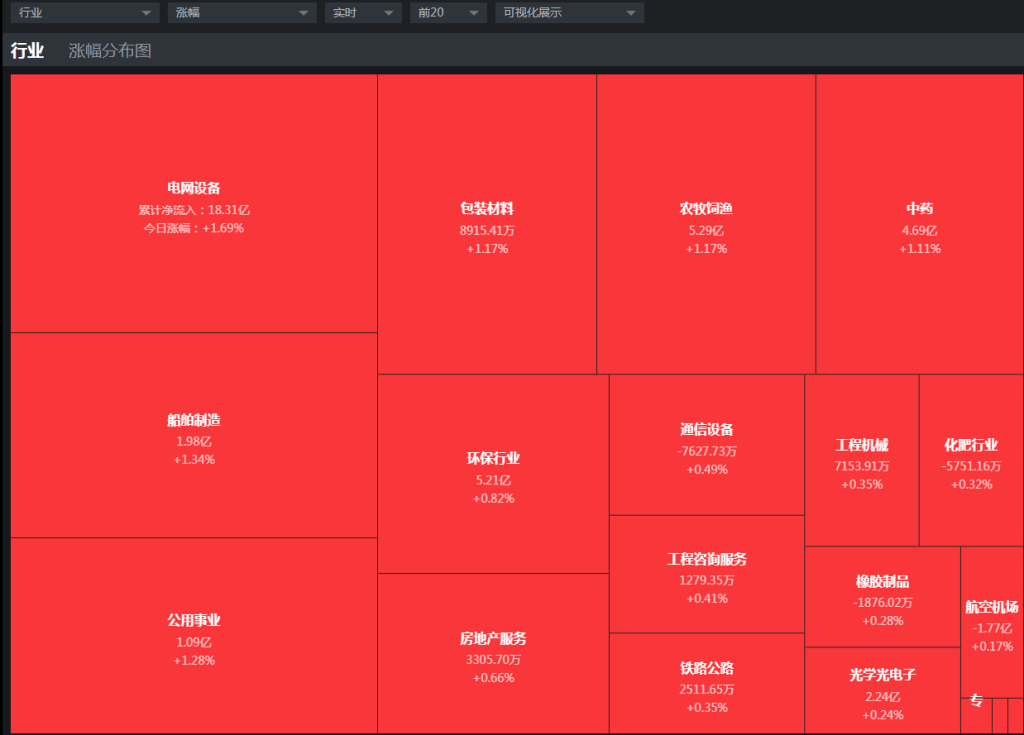Expand the 前20 count dropdown
This screenshot has height=735, width=1024.
(447, 13)
